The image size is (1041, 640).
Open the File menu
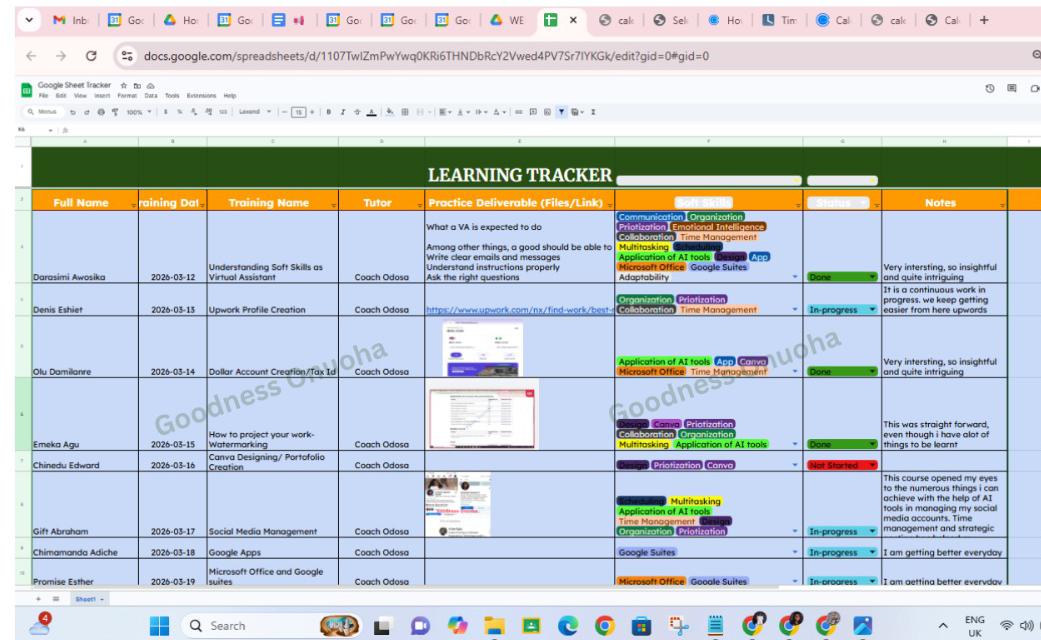pos(43,96)
